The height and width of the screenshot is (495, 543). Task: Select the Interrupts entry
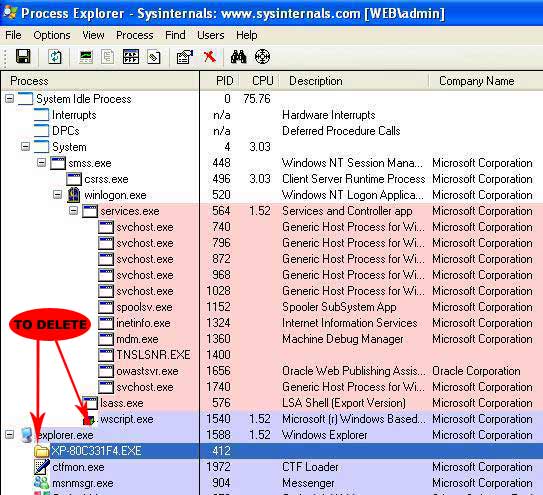tap(74, 115)
